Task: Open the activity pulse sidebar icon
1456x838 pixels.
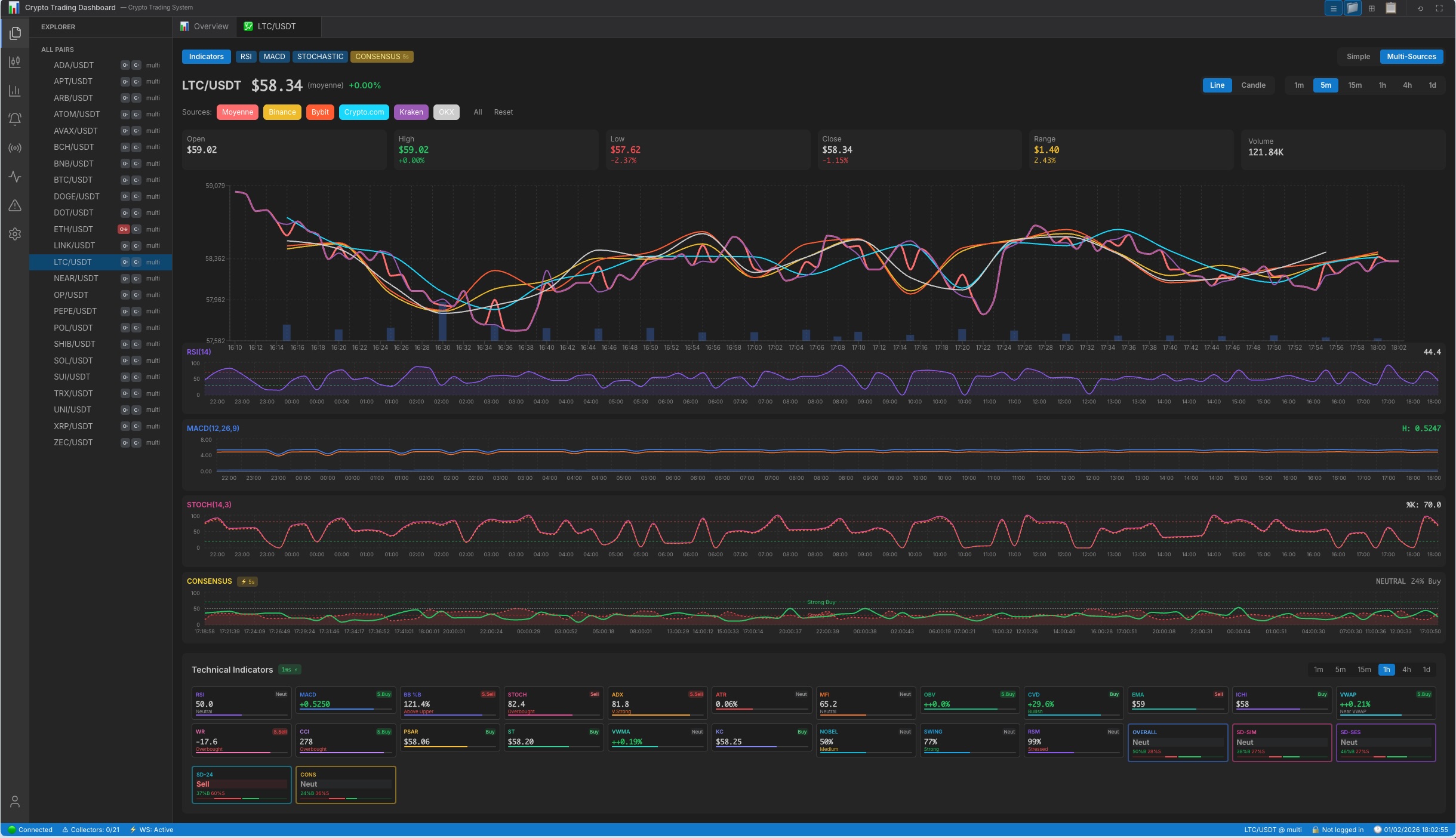Action: pyautogui.click(x=15, y=177)
